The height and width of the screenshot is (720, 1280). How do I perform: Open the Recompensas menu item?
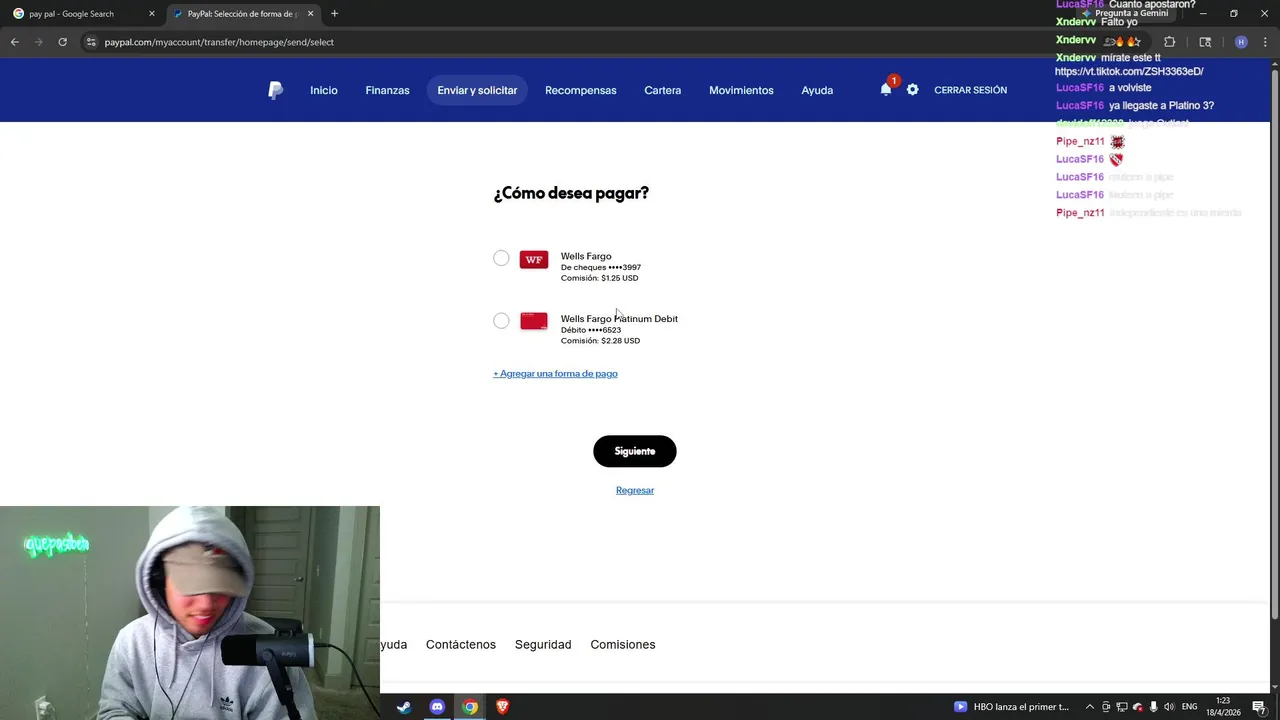[x=580, y=90]
